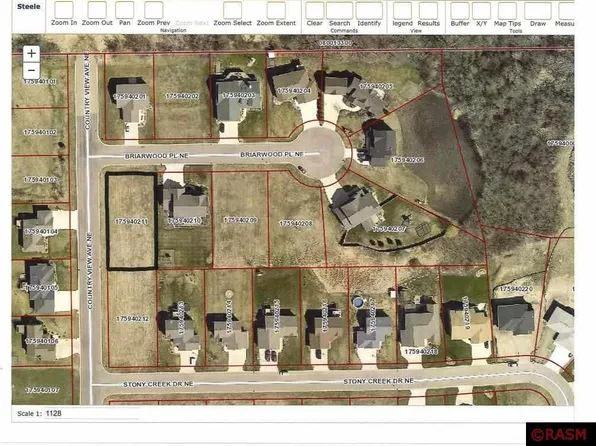596x446 pixels.
Task: Open the X/Y coordinate tool
Action: (482, 14)
